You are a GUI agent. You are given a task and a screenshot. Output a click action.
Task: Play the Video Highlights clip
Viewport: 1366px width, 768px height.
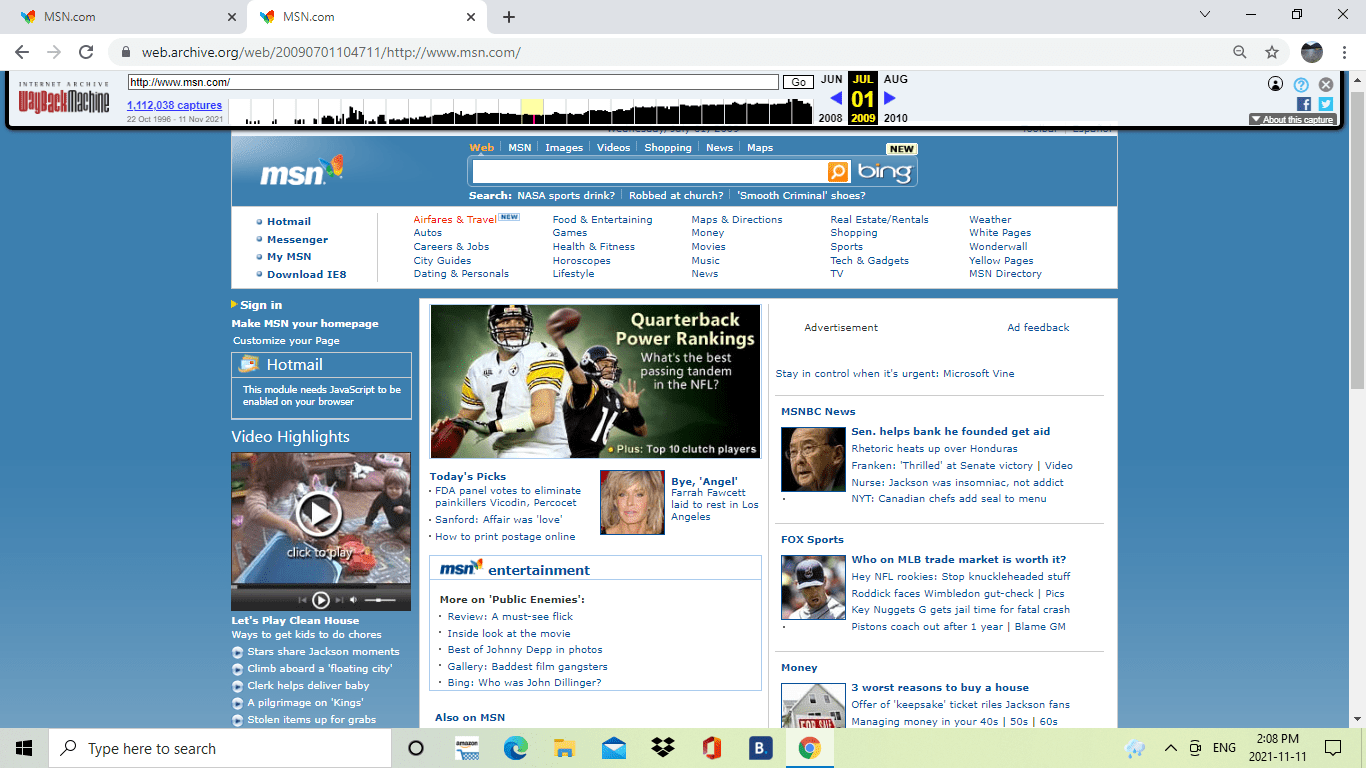pyautogui.click(x=320, y=515)
